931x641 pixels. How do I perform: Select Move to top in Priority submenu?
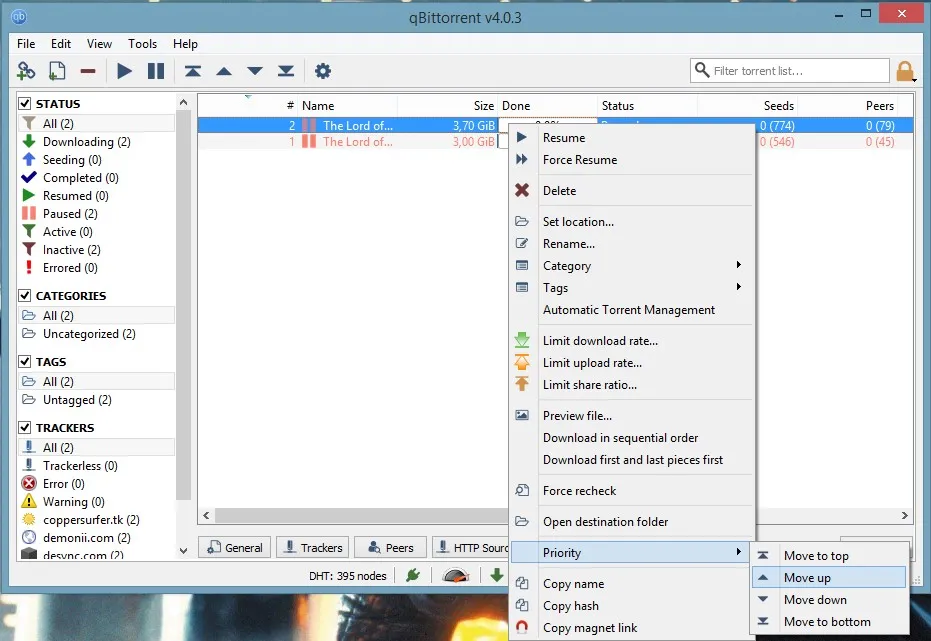pyautogui.click(x=829, y=556)
